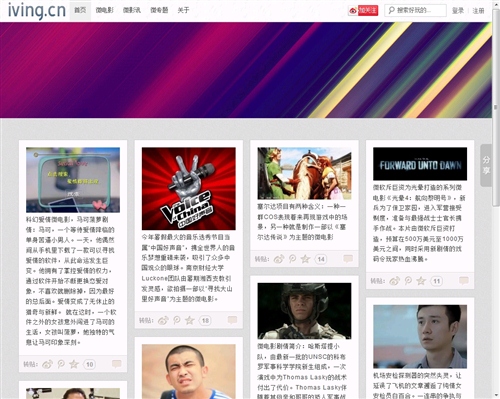Click the colorful striped banner image
Viewport: 500px width, 399px height.
246,70
